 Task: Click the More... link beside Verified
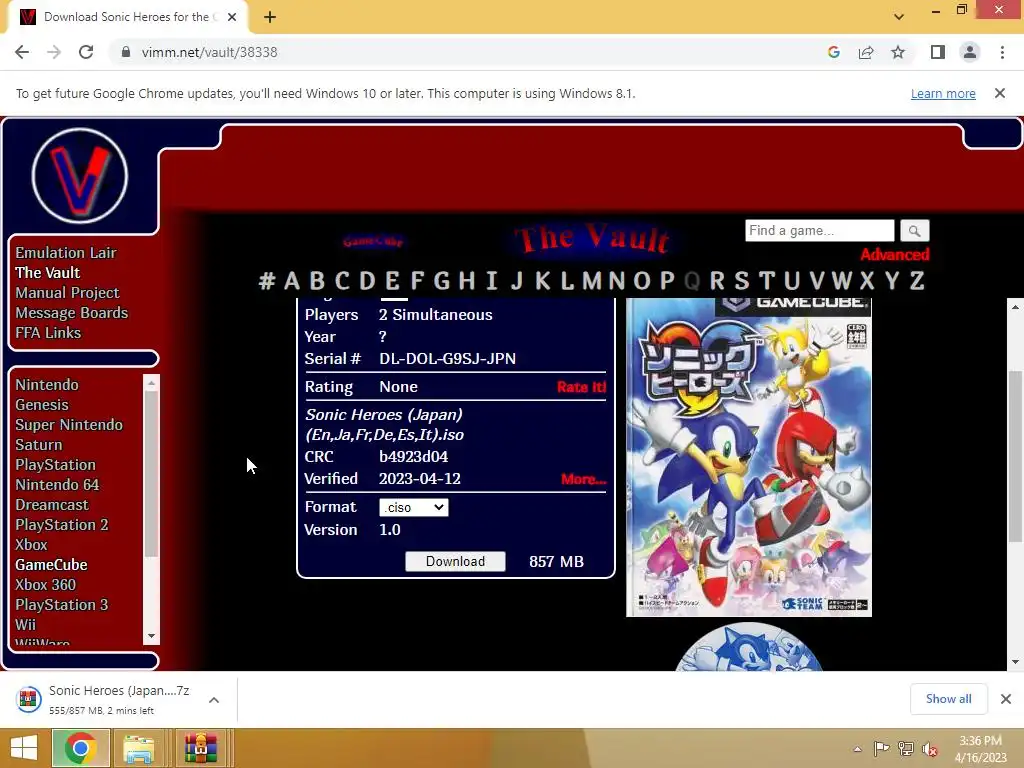584,479
